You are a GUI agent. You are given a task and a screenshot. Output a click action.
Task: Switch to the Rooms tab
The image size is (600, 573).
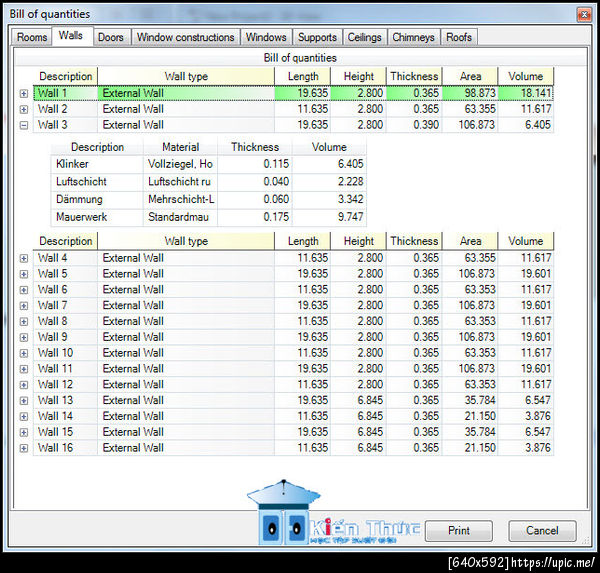coord(32,37)
